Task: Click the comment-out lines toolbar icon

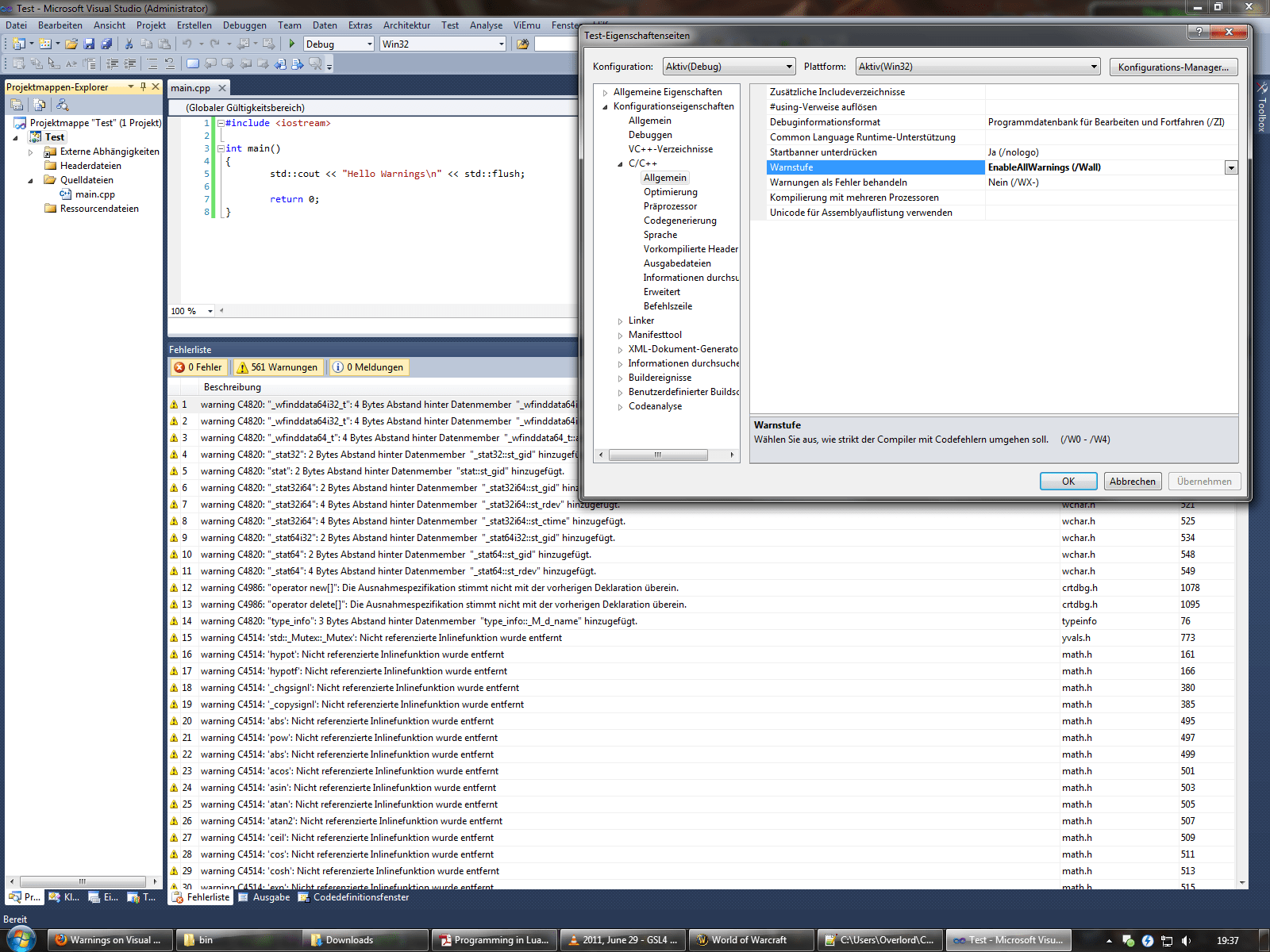Action: (152, 63)
